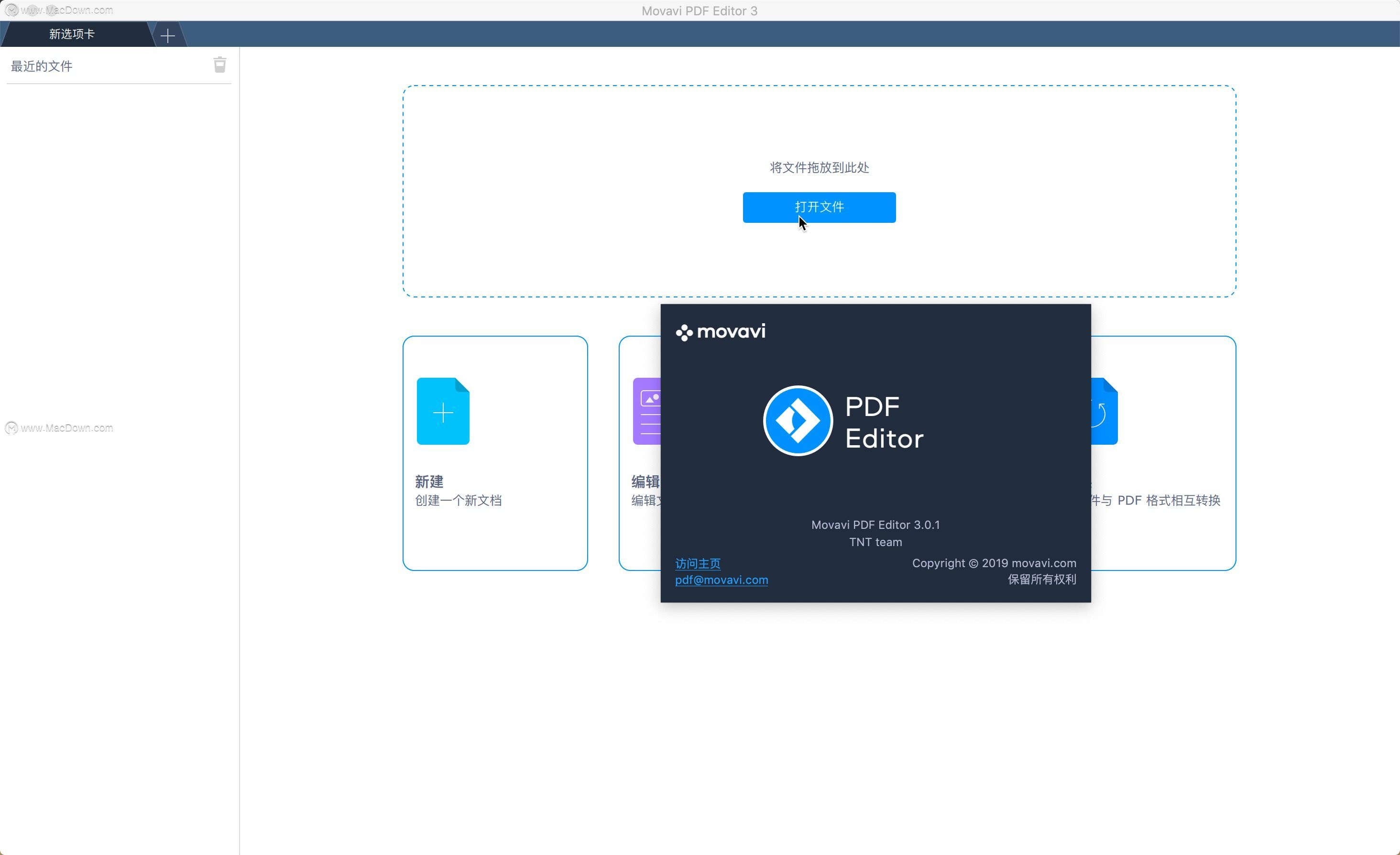Screen dimensions: 1400x855
Task: Click the trash icon to clear recent files
Action: (x=220, y=65)
